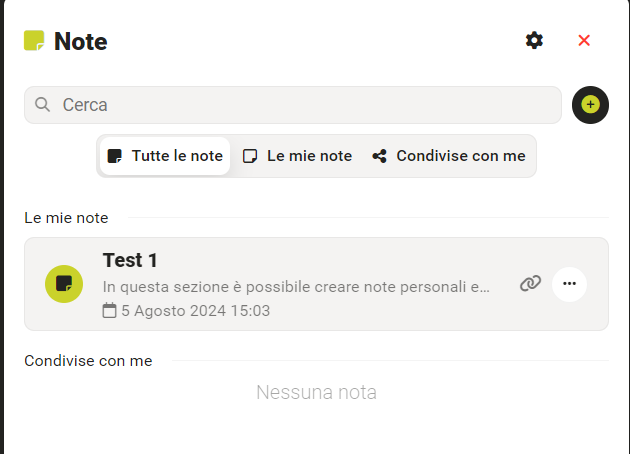Image resolution: width=630 pixels, height=454 pixels.
Task: Click the Nessuna nota placeholder text
Action: click(x=316, y=392)
